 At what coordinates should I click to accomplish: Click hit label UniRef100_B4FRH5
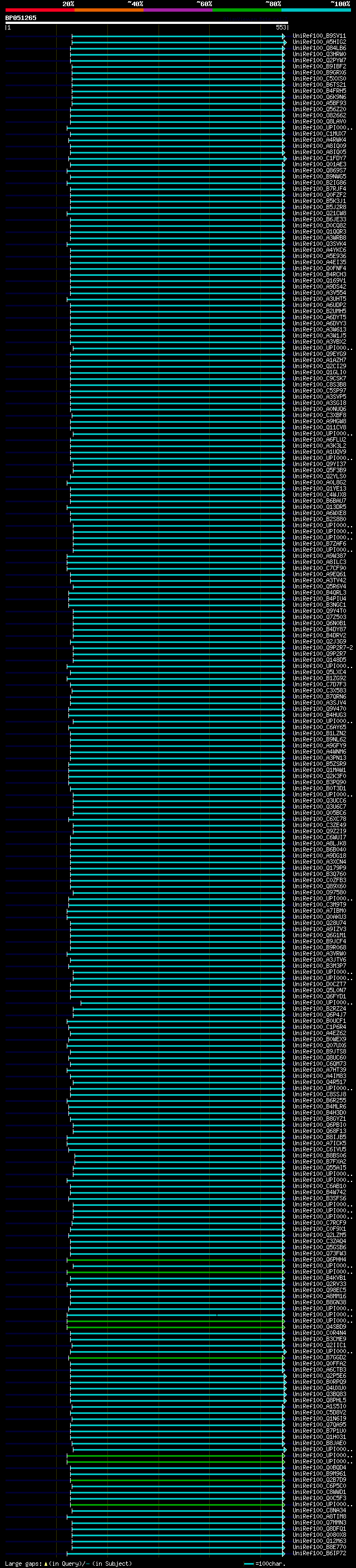tap(319, 91)
